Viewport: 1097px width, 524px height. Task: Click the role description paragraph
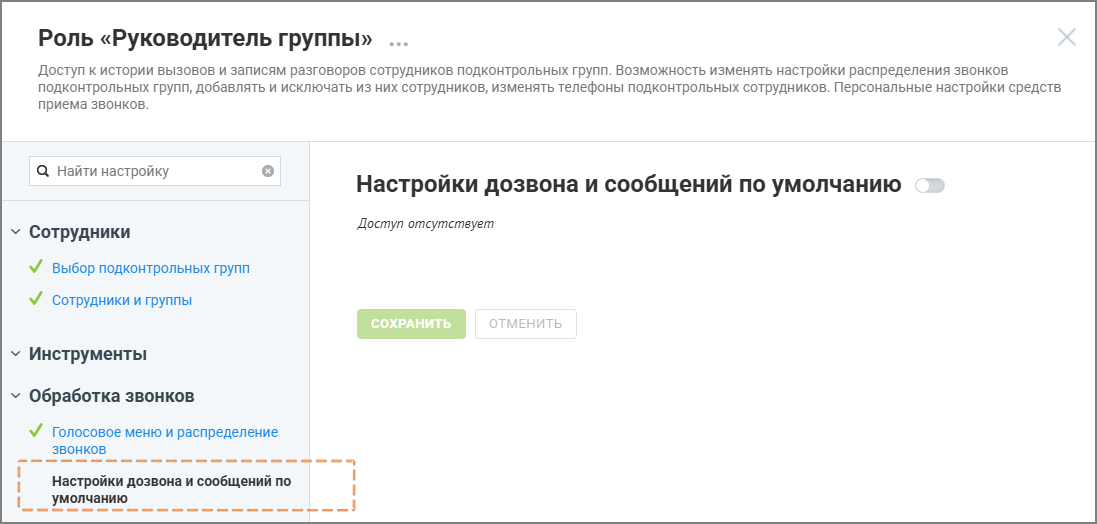[550, 88]
